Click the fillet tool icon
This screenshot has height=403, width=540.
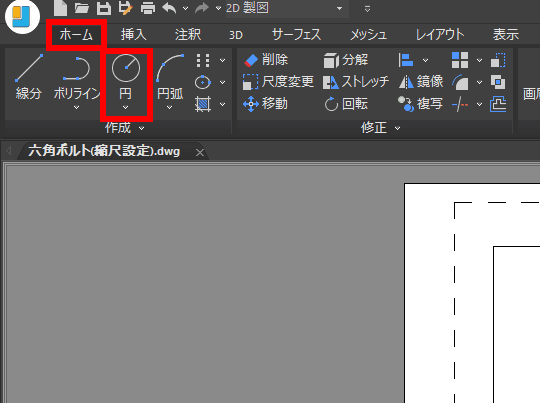[460, 82]
